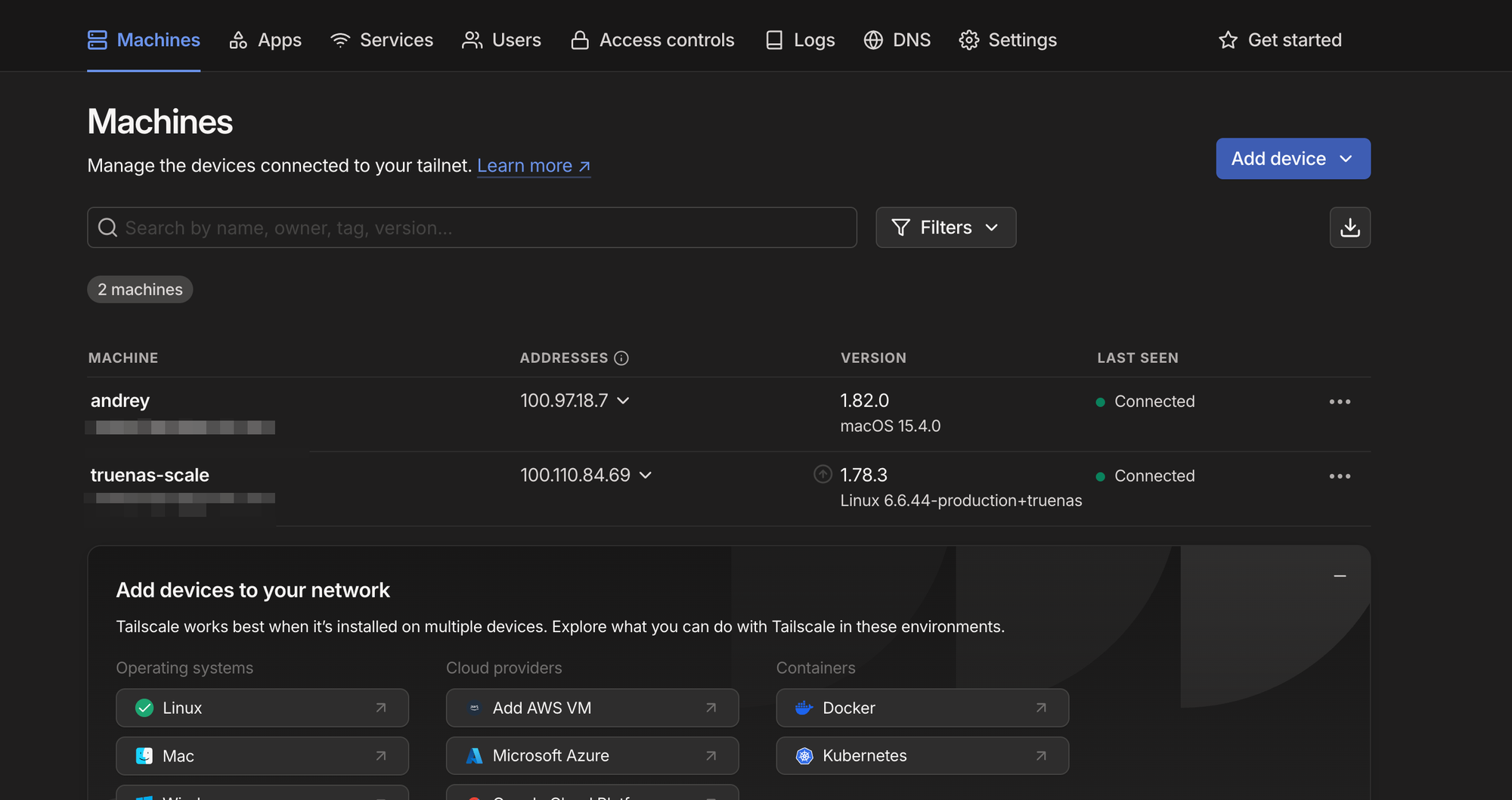Click the macOS 15.4.0 version text
Image resolution: width=1512 pixels, height=800 pixels.
891,426
